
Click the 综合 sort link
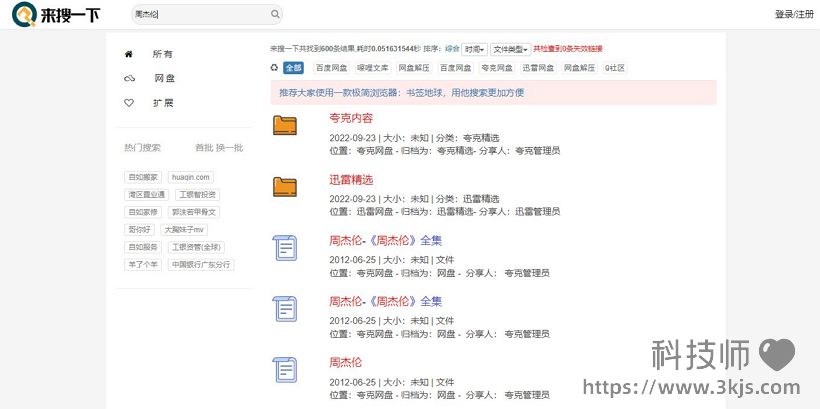(x=452, y=49)
